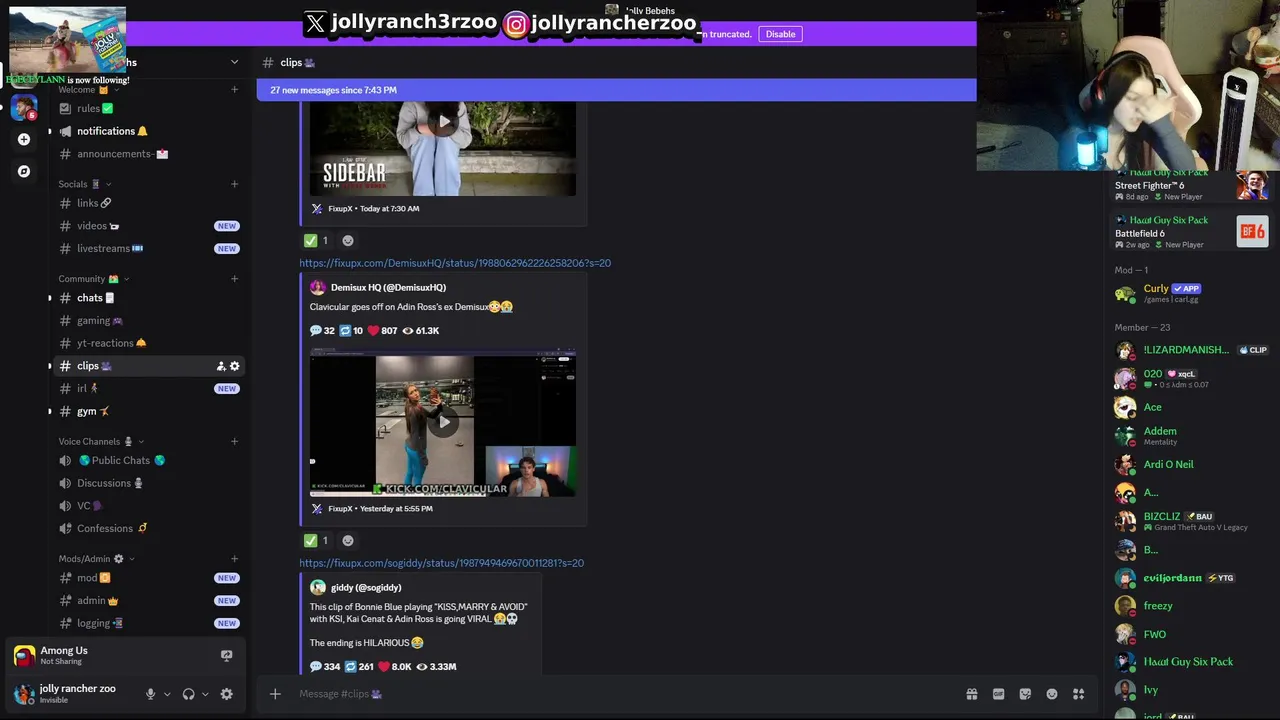Collapse the Community category
This screenshot has width=1280, height=720.
pyautogui.click(x=93, y=279)
